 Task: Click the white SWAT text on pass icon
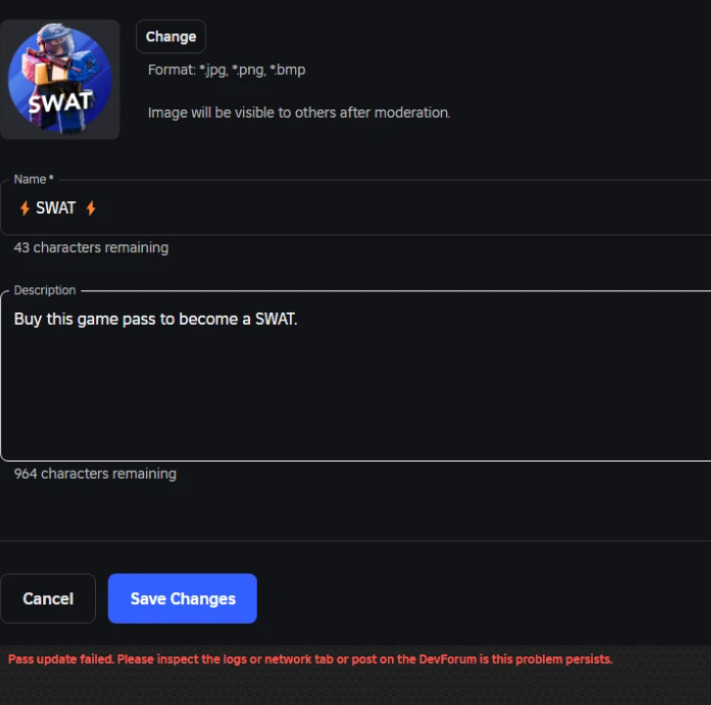tap(60, 102)
